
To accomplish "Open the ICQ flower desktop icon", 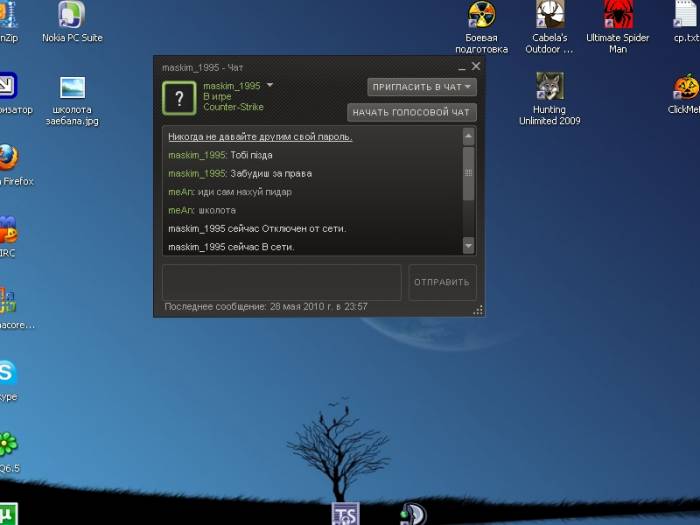I will click(7, 444).
